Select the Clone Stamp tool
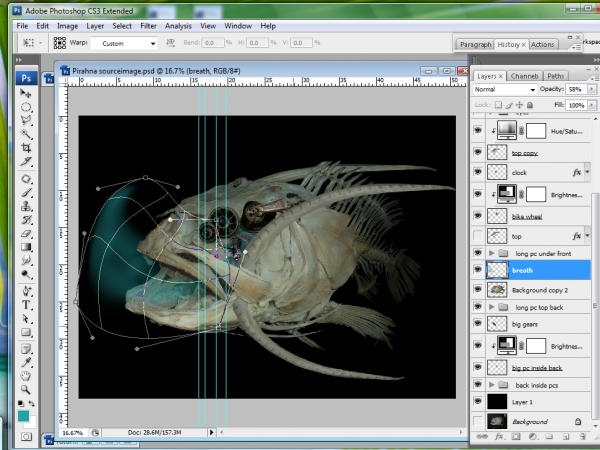Viewport: 600px width, 450px height. pyautogui.click(x=26, y=206)
